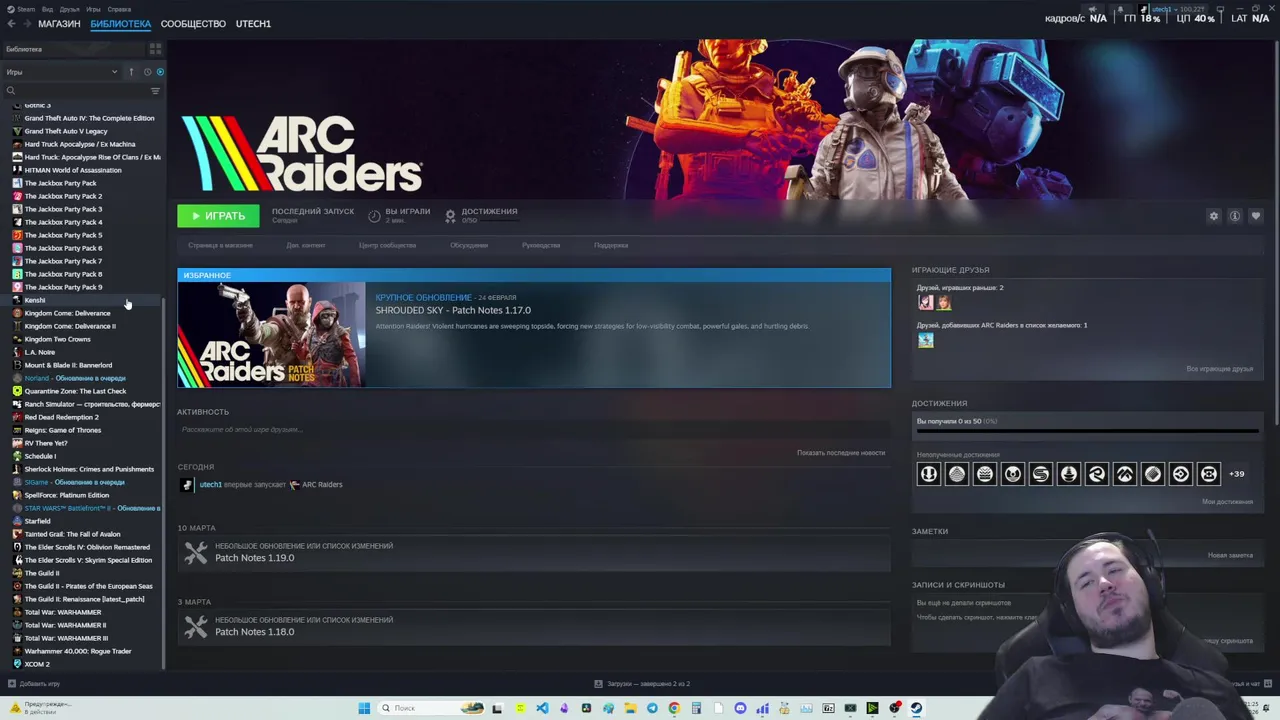Image resolution: width=1280 pixels, height=720 pixels.
Task: Open the UTECH1 profile tab
Action: pos(253,24)
